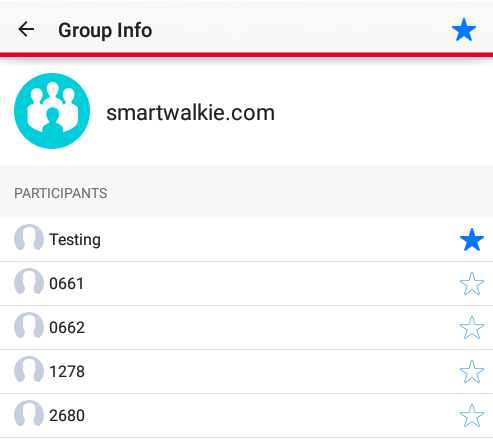493x441 pixels.
Task: Open the Testing participant avatar
Action: [x=29, y=237]
